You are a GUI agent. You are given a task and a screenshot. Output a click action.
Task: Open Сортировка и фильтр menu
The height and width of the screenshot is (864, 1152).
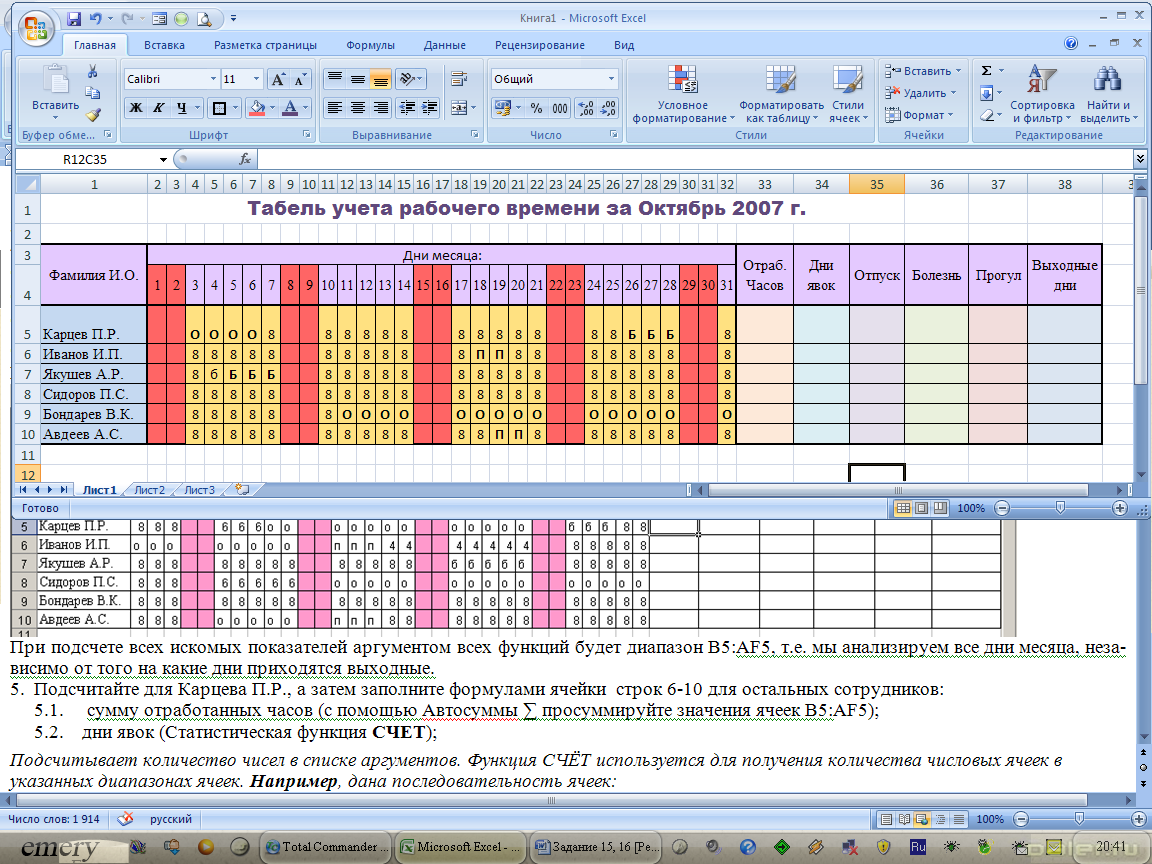click(x=1042, y=95)
